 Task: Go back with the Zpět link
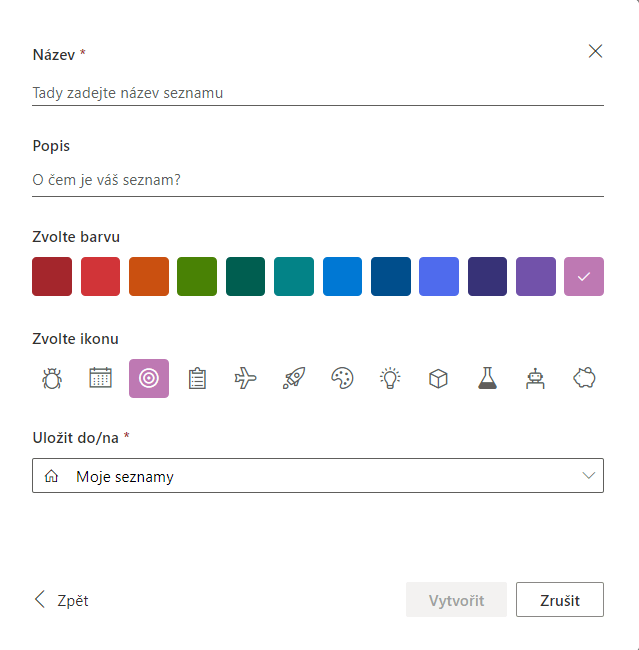(x=62, y=600)
